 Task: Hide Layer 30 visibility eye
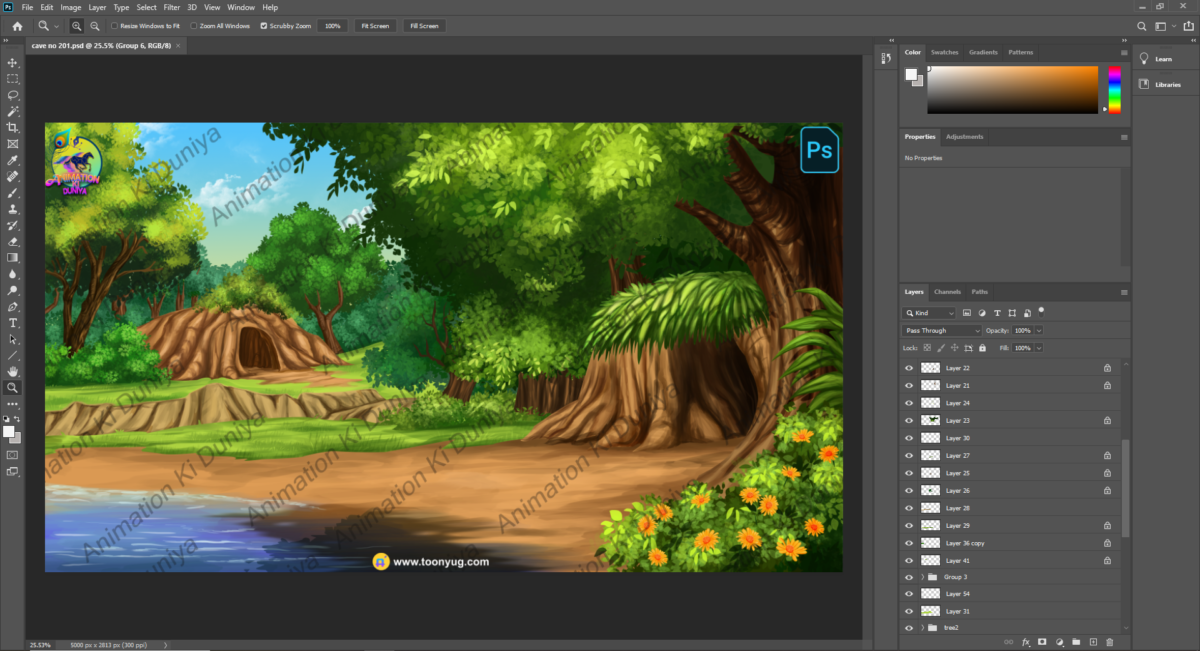[x=909, y=438]
